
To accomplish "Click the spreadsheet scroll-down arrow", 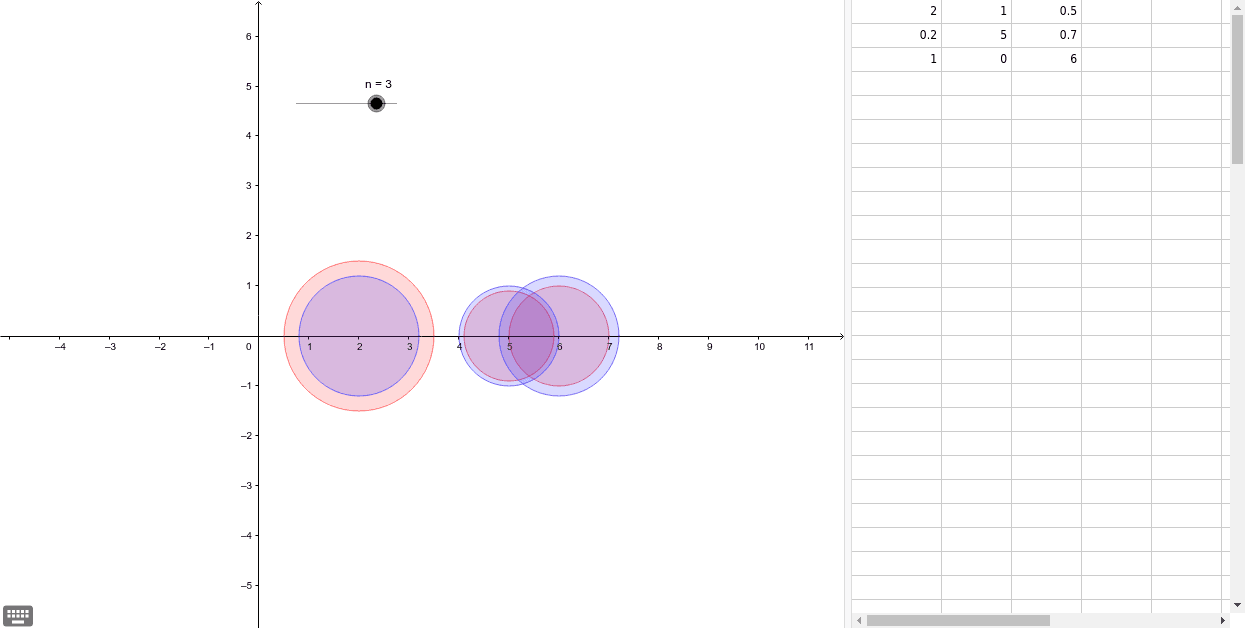I will click(x=1237, y=604).
